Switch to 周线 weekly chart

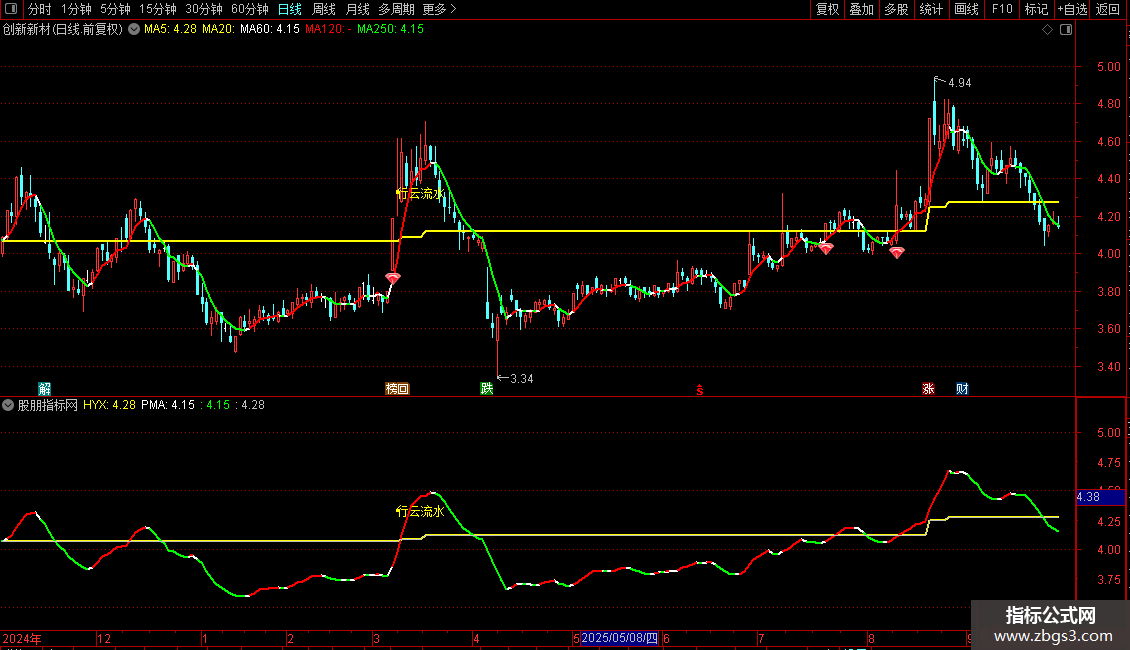pyautogui.click(x=324, y=9)
